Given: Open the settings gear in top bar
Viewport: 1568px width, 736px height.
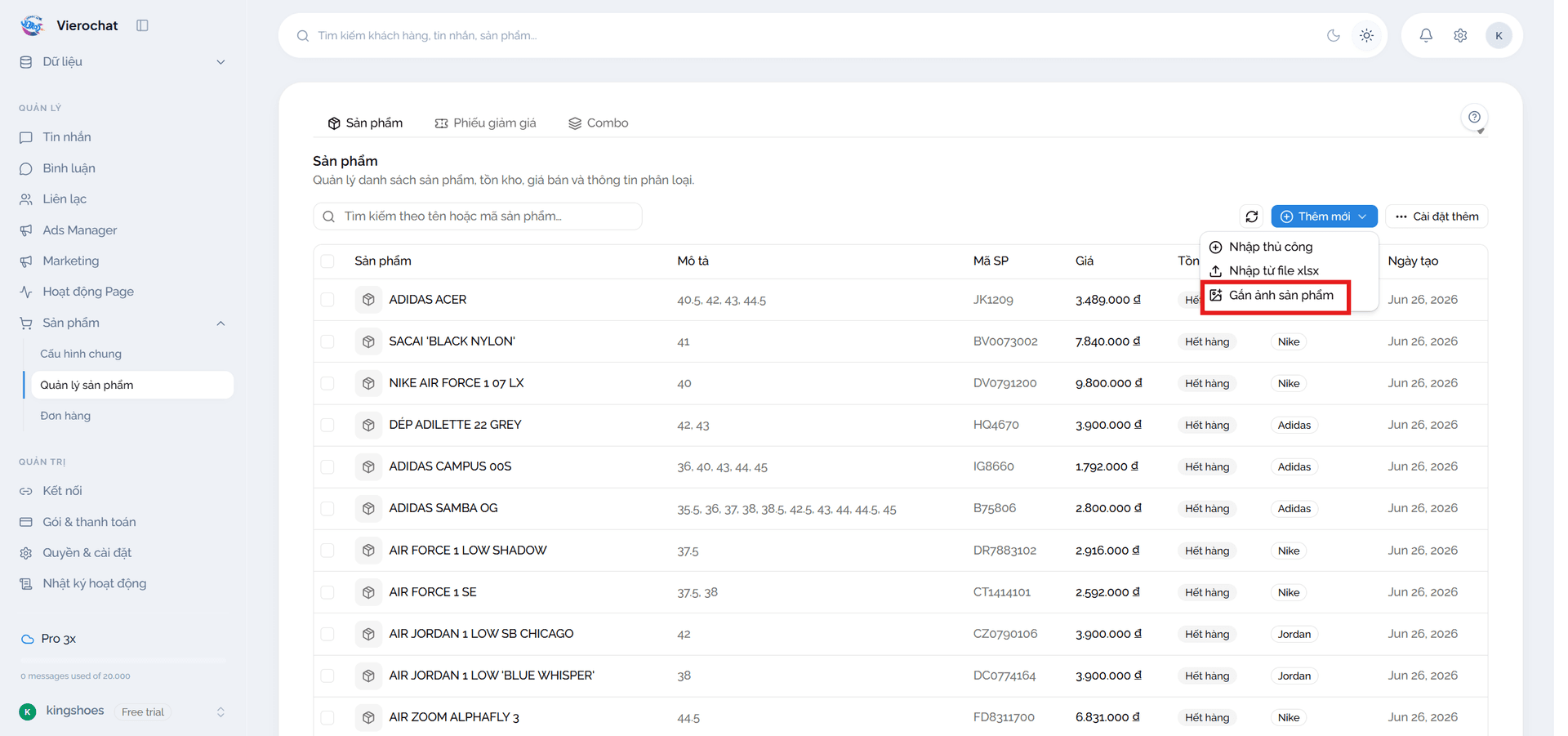Looking at the screenshot, I should point(1460,35).
